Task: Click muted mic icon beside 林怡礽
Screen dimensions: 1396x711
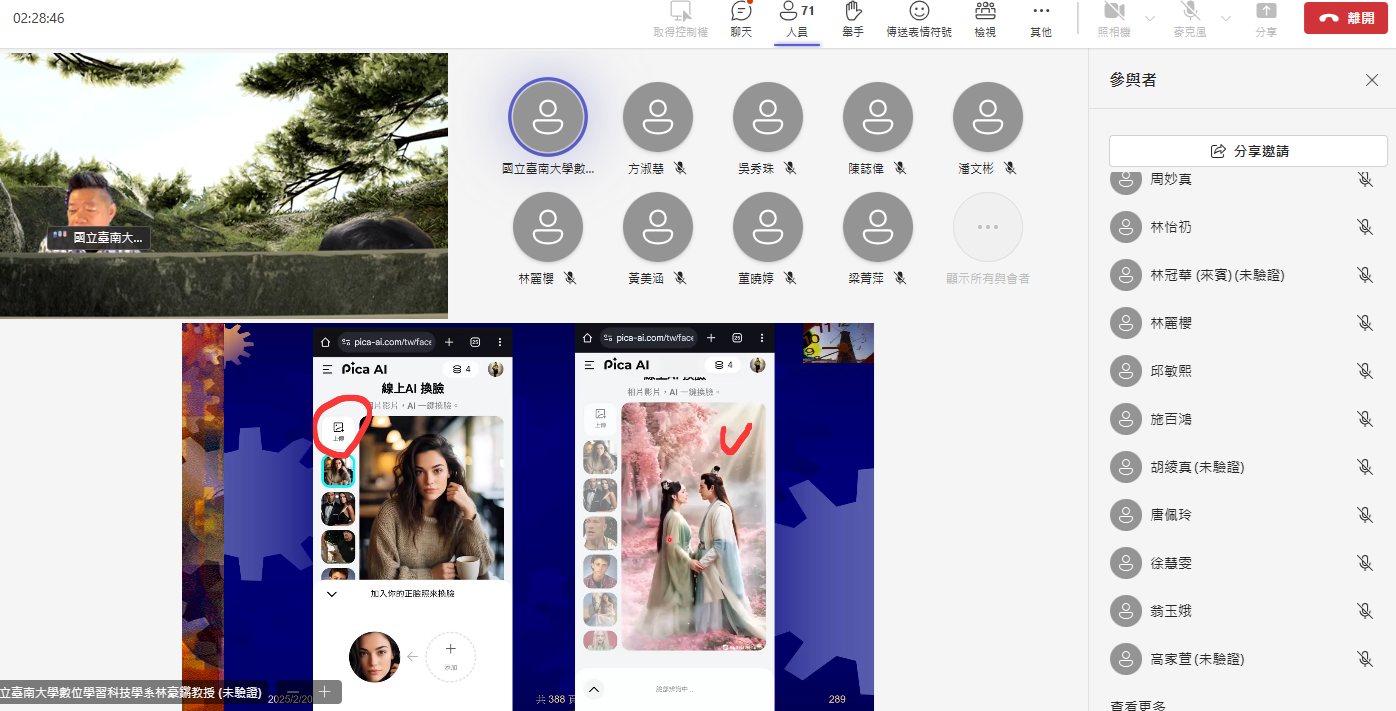Action: (1365, 227)
